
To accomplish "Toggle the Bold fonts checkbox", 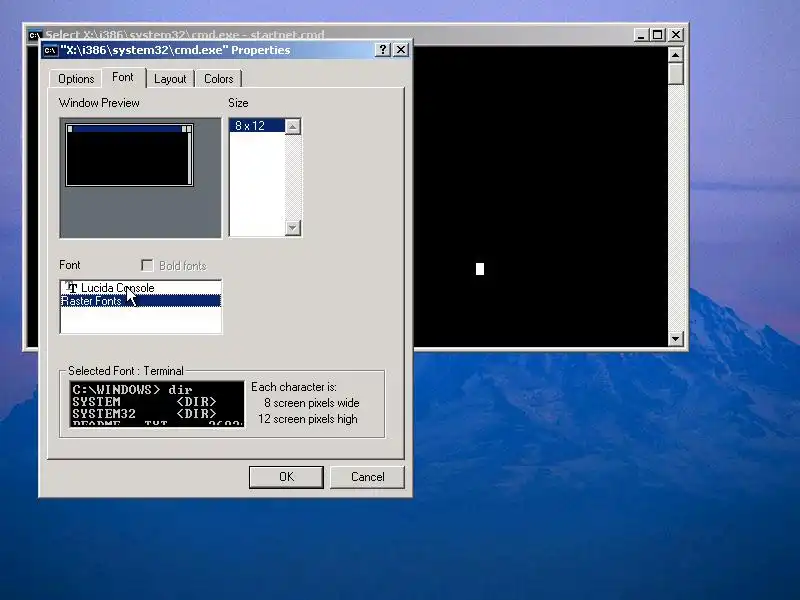I will pyautogui.click(x=147, y=265).
